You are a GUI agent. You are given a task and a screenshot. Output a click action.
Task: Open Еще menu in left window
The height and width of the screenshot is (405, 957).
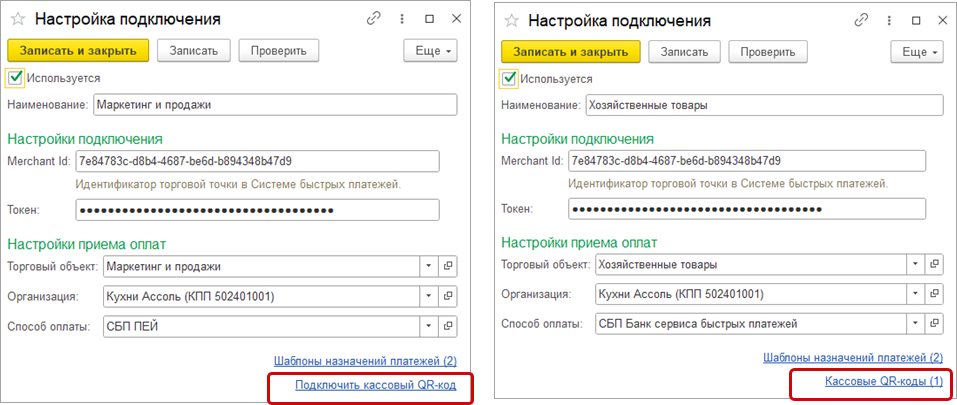coord(430,51)
